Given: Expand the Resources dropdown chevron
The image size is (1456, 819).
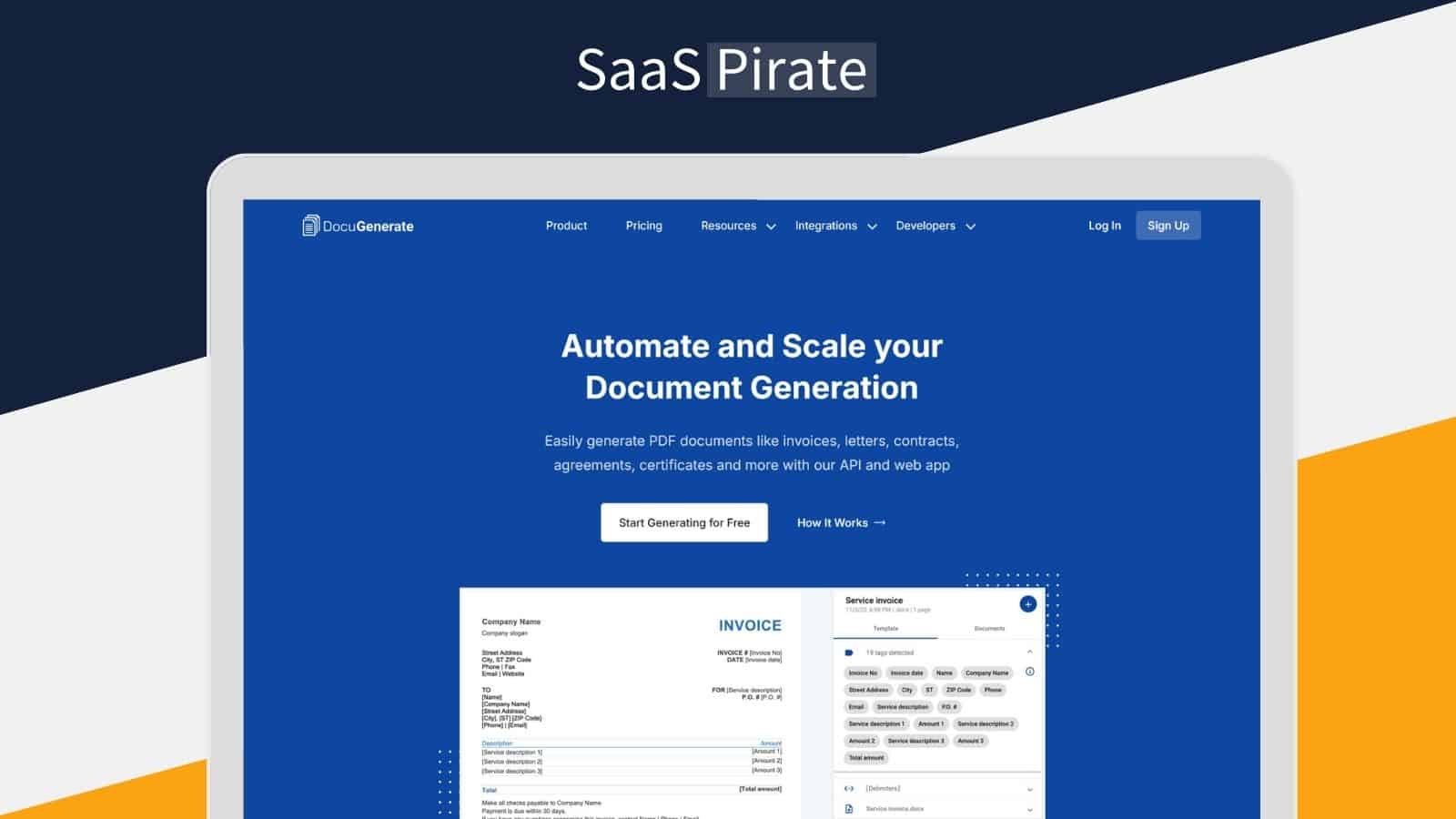Looking at the screenshot, I should click(x=771, y=227).
